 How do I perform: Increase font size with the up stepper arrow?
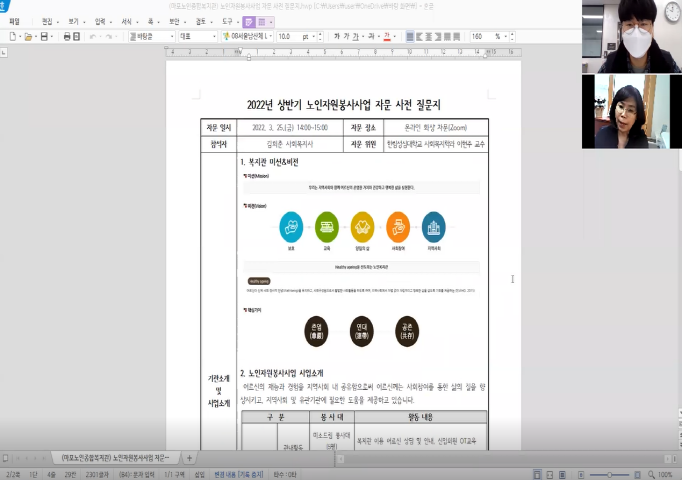coord(321,34)
